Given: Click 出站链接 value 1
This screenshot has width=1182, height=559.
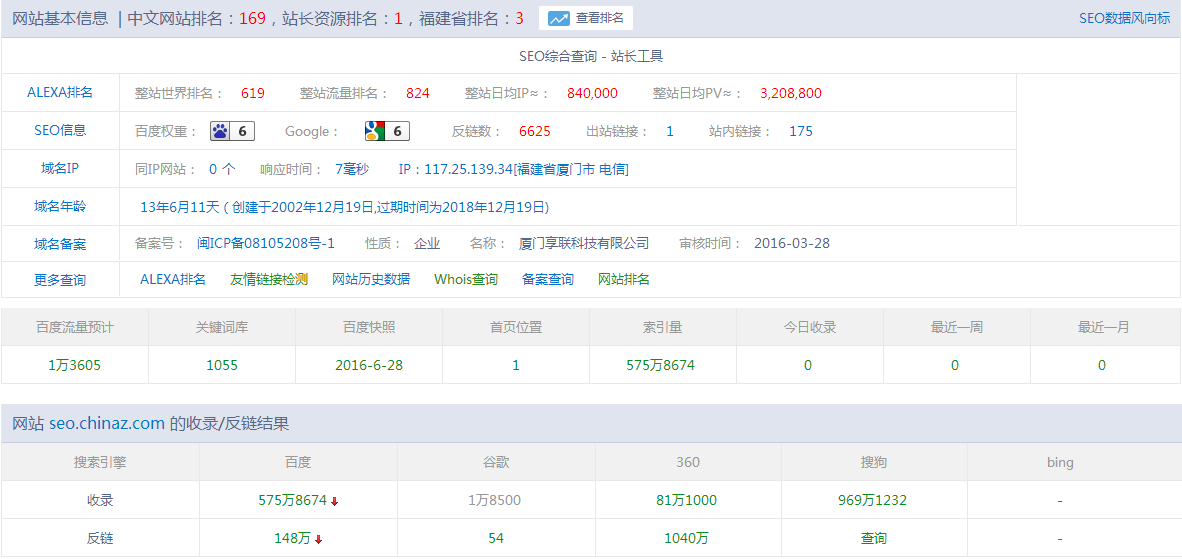Looking at the screenshot, I should click(x=670, y=131).
